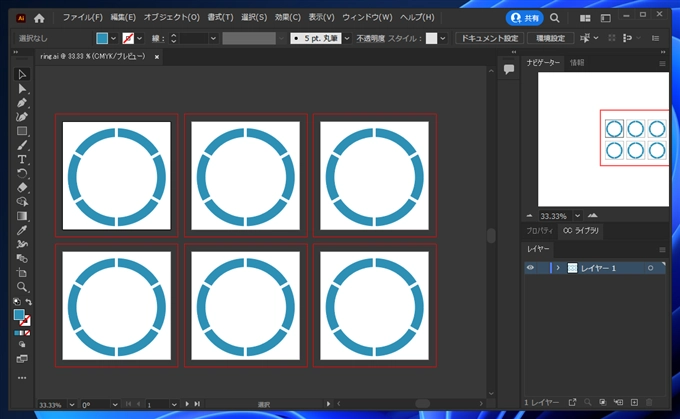Create new layer in Layers panel
The width and height of the screenshot is (680, 419).
pos(634,402)
